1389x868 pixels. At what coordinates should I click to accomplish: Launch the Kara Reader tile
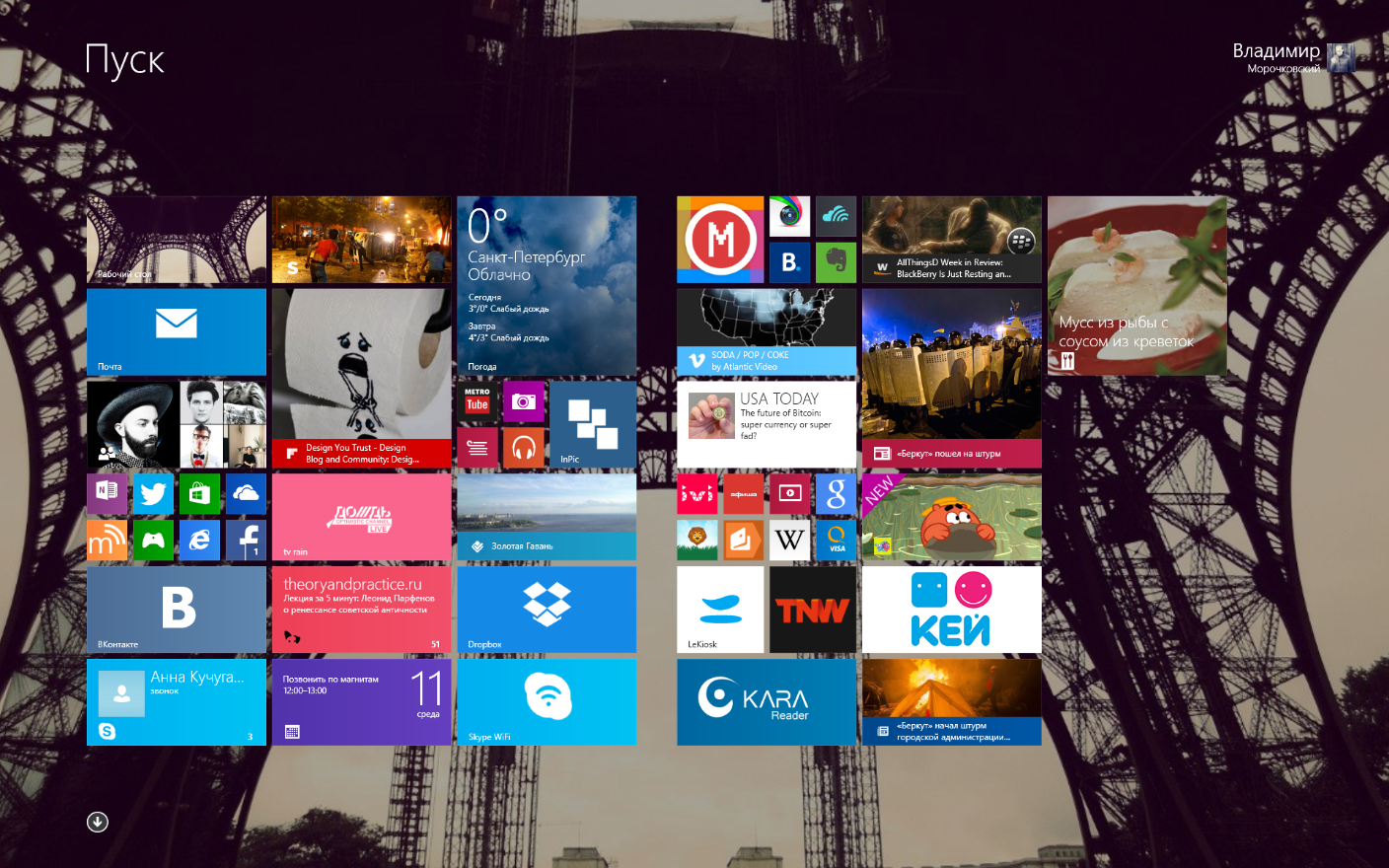(767, 702)
